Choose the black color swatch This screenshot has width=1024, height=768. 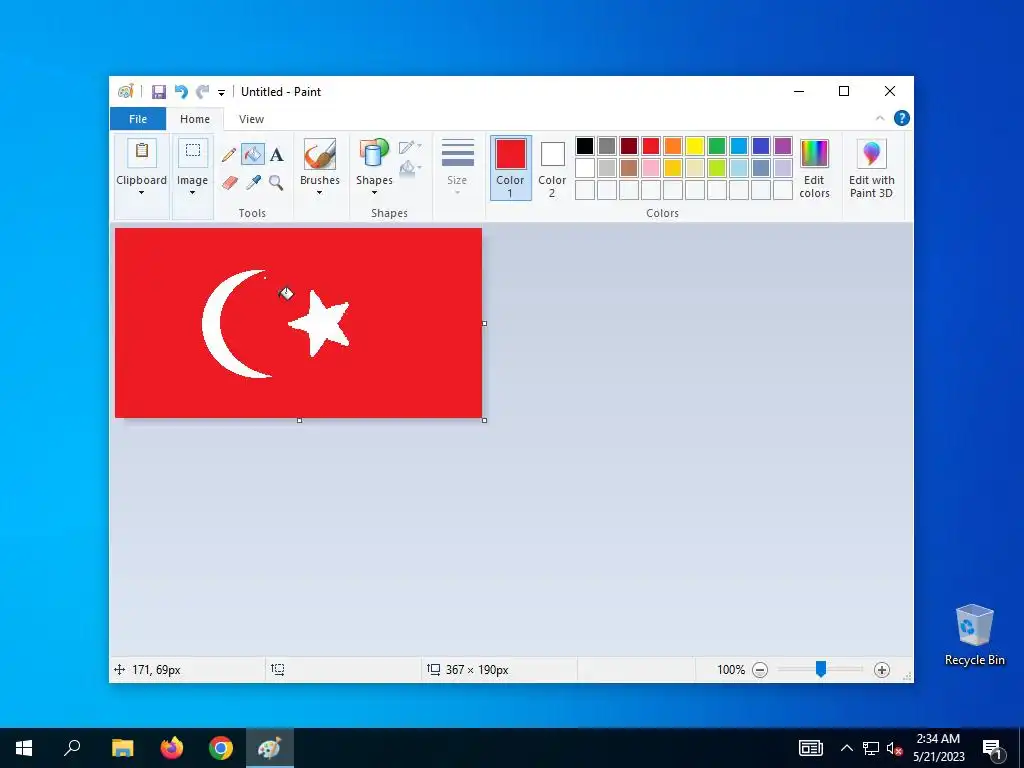point(585,146)
